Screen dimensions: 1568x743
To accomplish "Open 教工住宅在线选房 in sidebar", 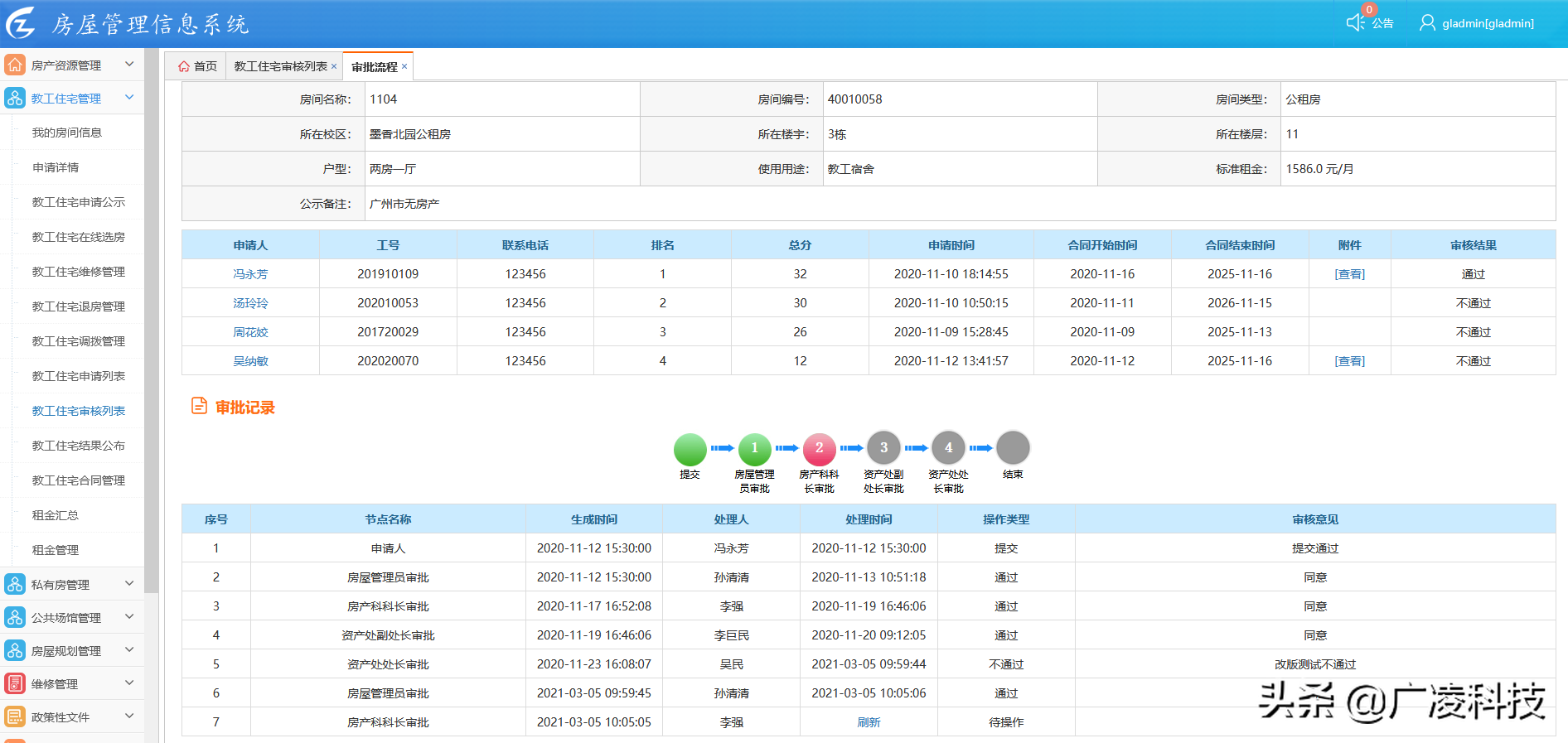I will click(x=79, y=237).
